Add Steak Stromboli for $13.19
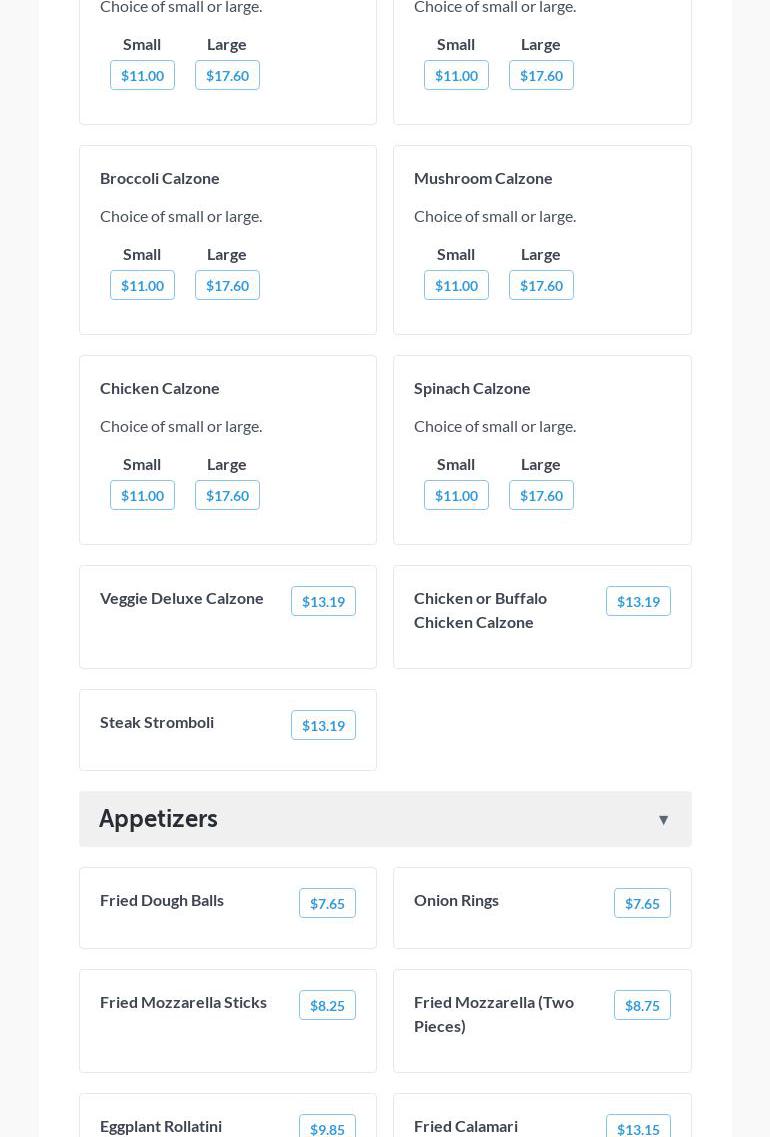Image resolution: width=770 pixels, height=1137 pixels. point(323,726)
